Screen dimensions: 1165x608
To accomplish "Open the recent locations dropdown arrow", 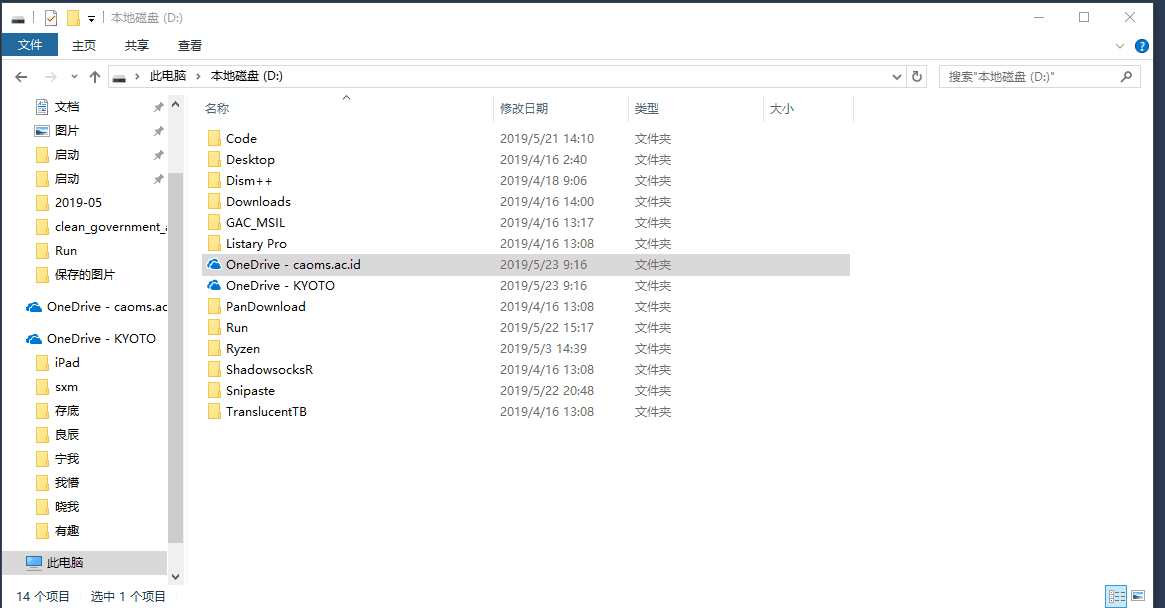I will 74,76.
